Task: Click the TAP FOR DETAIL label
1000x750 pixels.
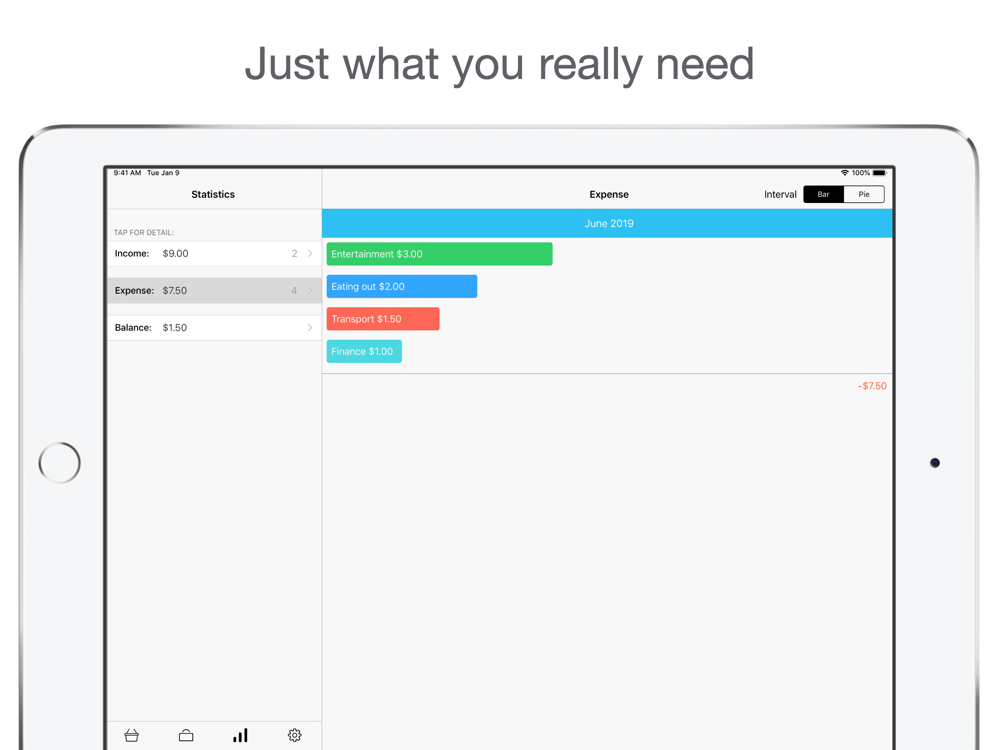Action: tap(143, 233)
